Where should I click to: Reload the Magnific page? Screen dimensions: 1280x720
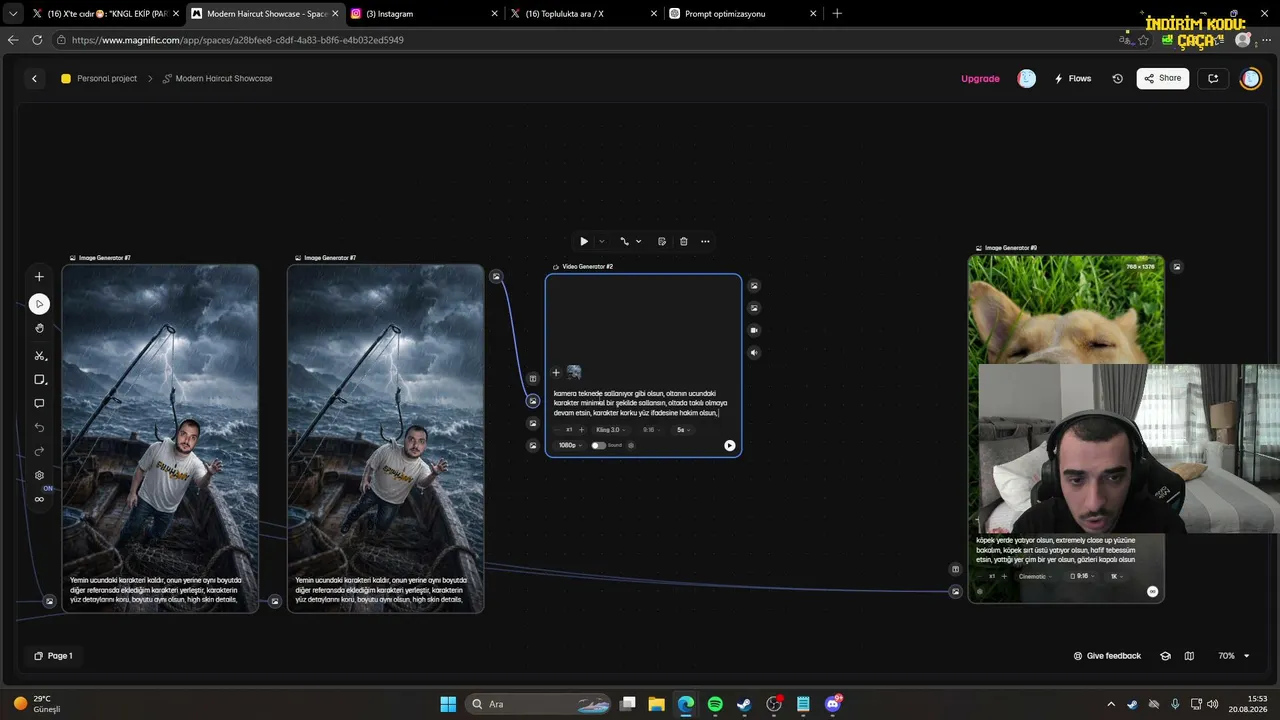coord(37,40)
